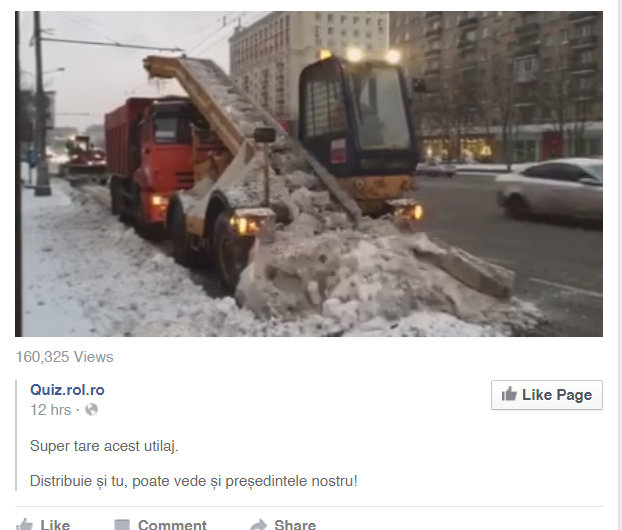Click the post text 'Super tare acest utilaj.'
This screenshot has height=530, width=622.
104,446
